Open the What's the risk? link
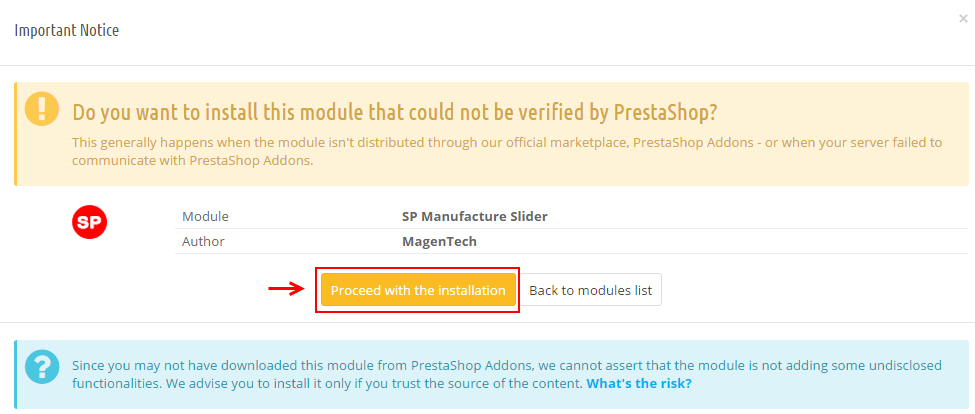975x414 pixels. coord(639,383)
